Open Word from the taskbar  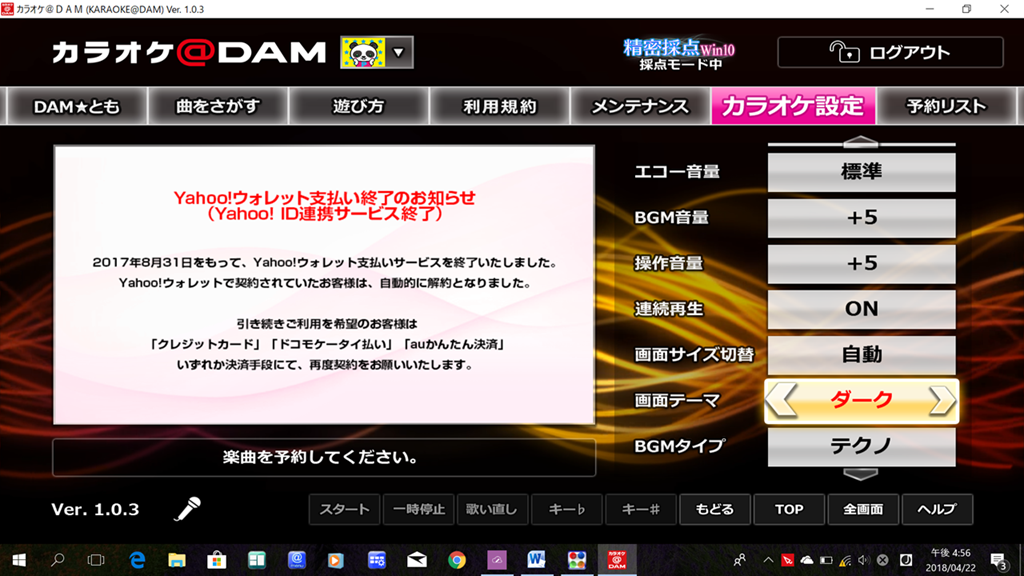(x=536, y=560)
